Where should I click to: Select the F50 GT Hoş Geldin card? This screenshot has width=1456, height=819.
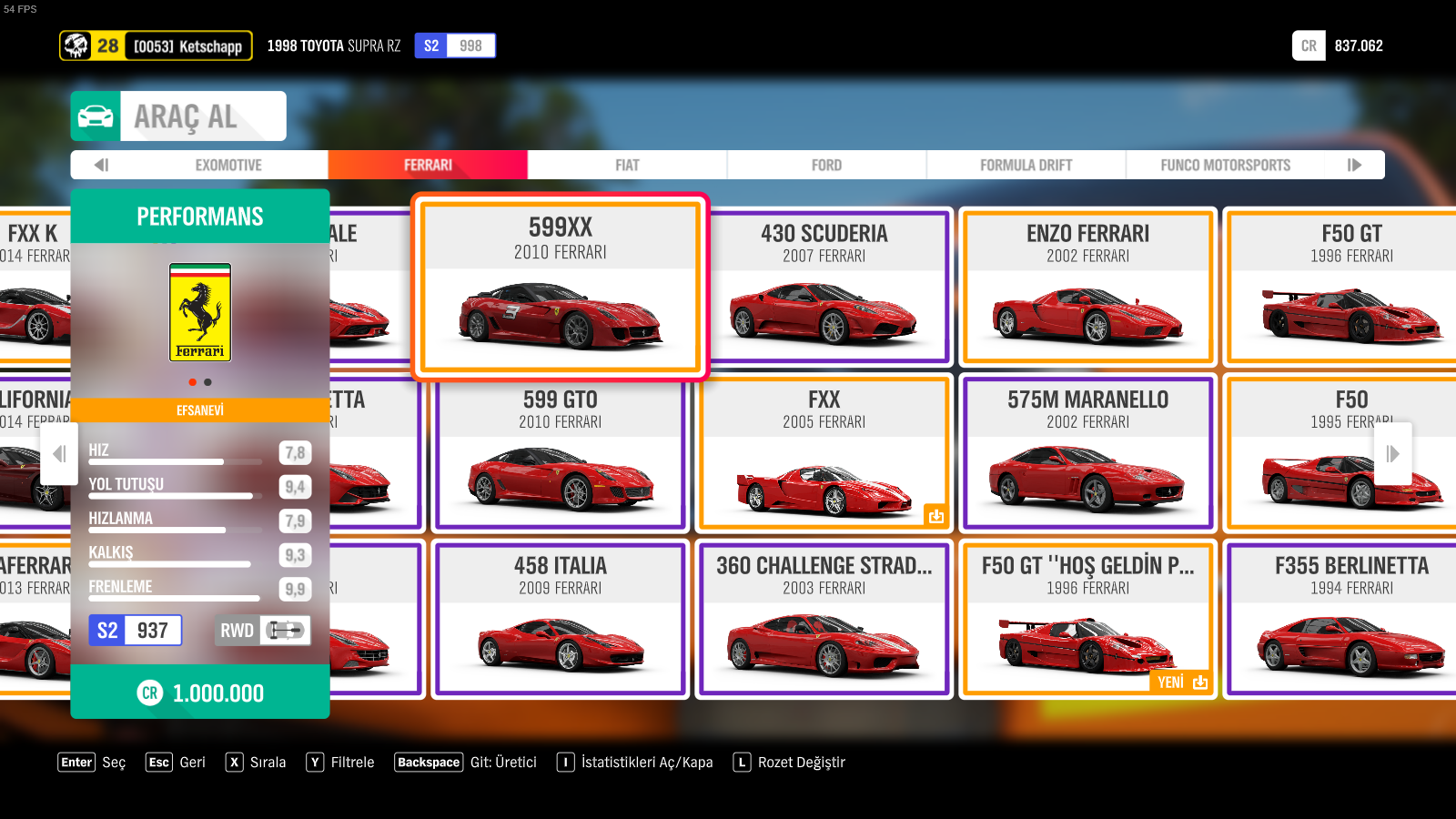click(1088, 620)
